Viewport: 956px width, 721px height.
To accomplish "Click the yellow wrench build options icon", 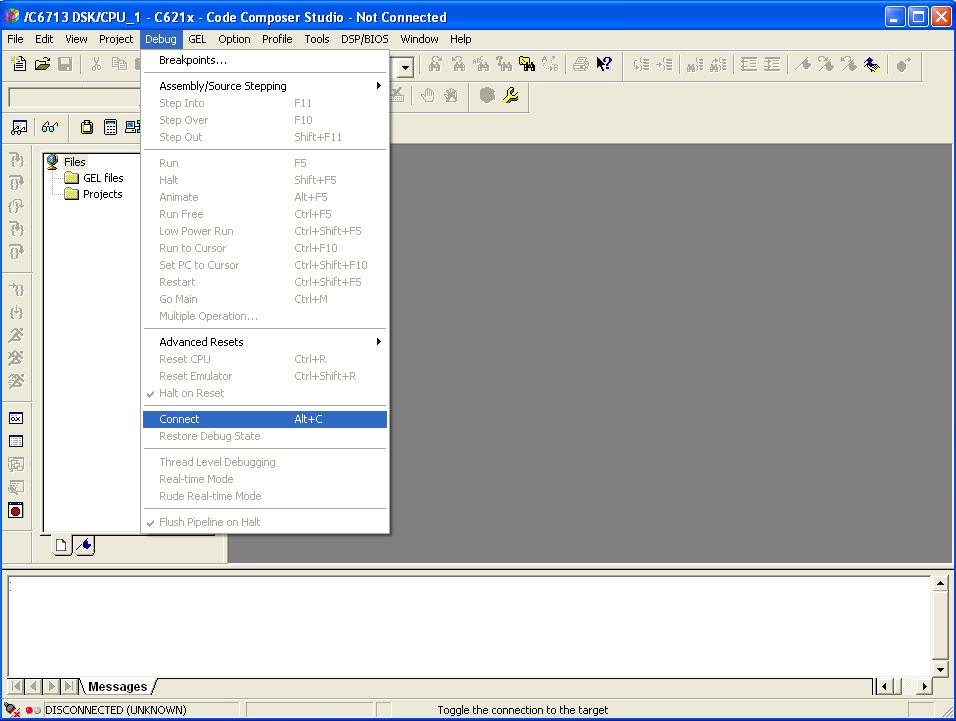I will (x=510, y=95).
